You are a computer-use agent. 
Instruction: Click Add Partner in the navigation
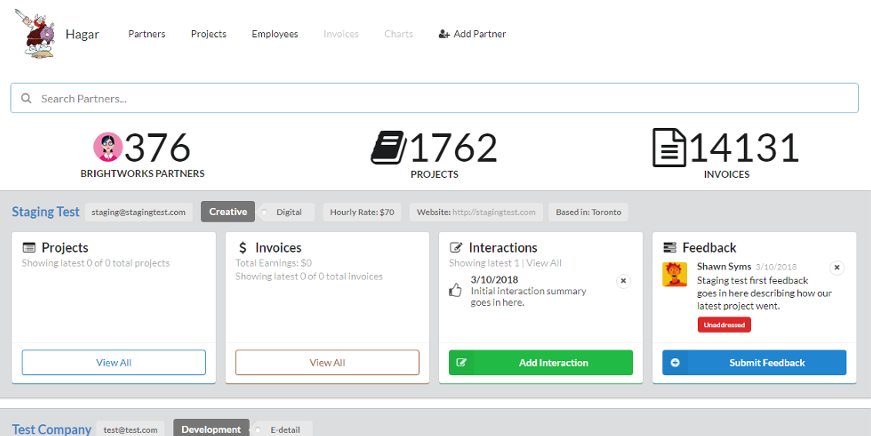tap(472, 34)
